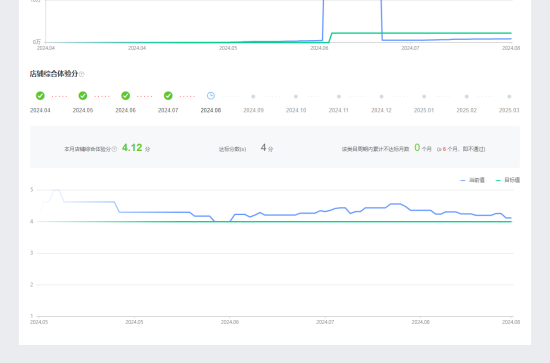The width and height of the screenshot is (550, 363).
Task: Select the green checkmark for 2024.05
Action: tap(83, 95)
